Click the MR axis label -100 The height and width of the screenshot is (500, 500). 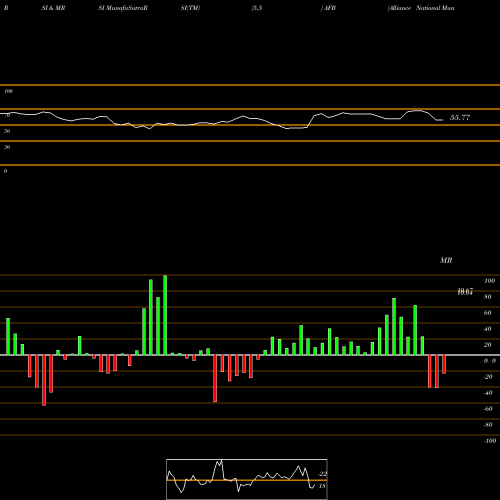(x=490, y=441)
